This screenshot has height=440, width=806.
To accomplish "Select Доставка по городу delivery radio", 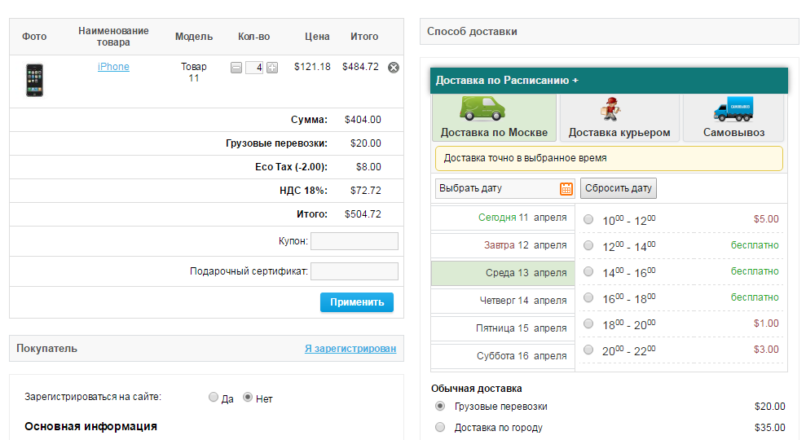I will coord(440,427).
